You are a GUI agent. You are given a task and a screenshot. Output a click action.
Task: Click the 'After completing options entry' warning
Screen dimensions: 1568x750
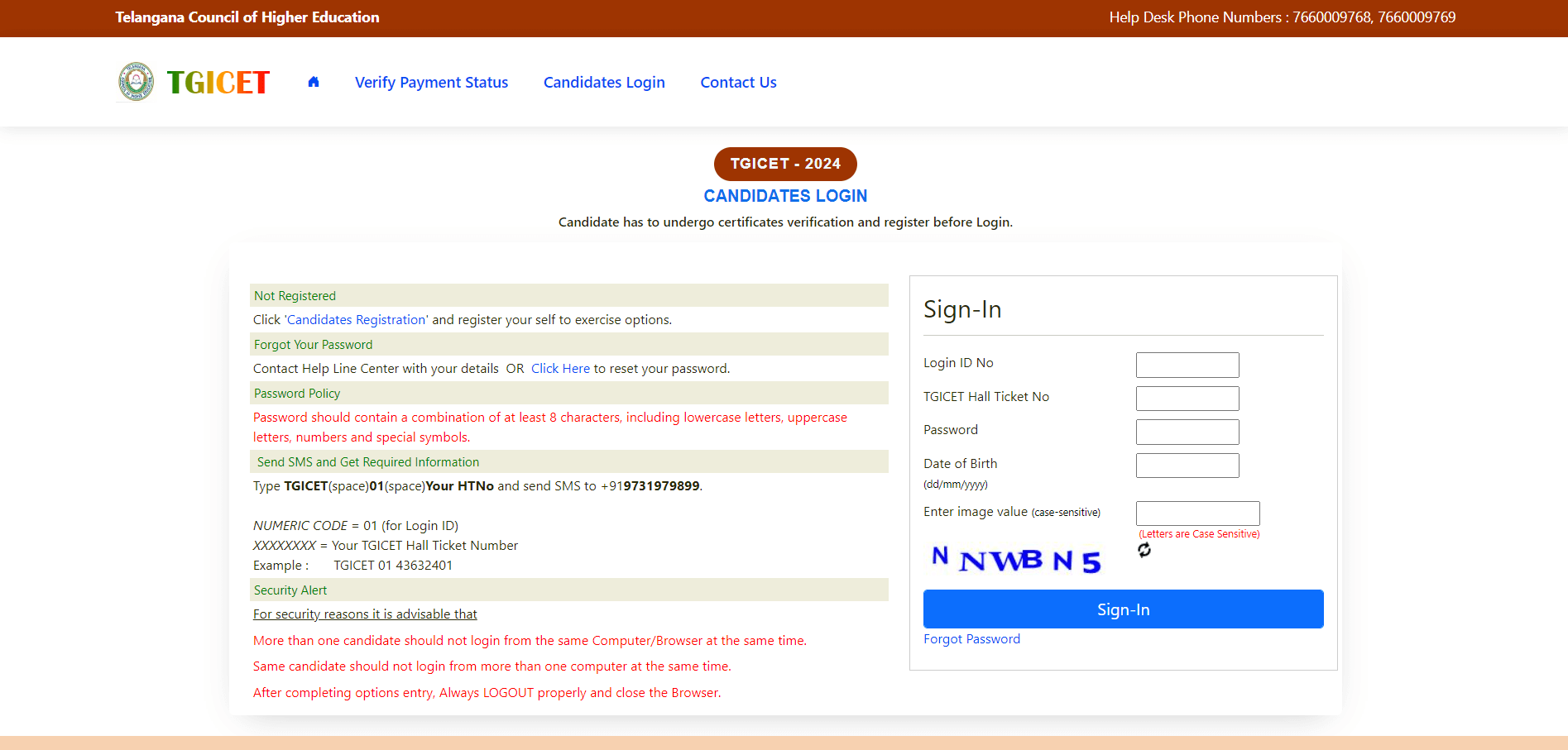pos(487,693)
